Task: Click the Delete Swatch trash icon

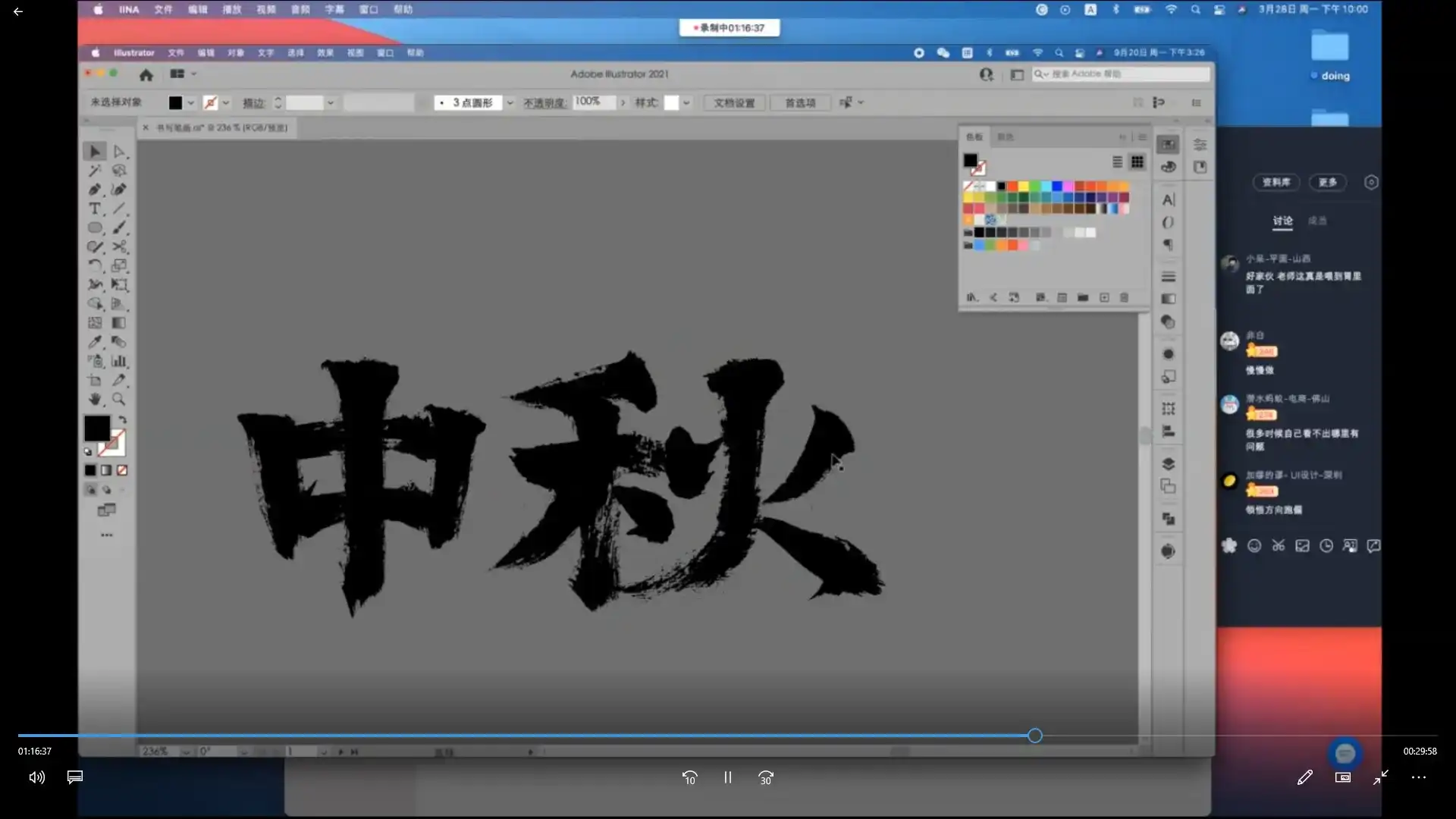Action: [1125, 297]
